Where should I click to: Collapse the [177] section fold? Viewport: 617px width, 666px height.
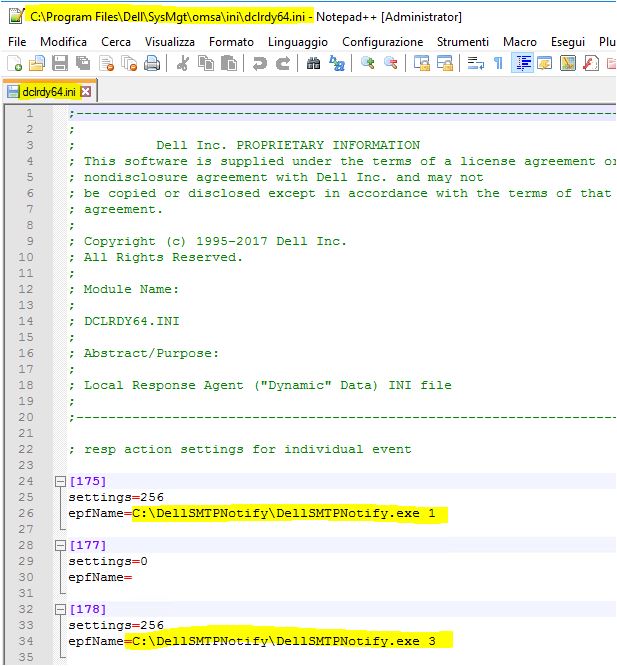(x=61, y=545)
